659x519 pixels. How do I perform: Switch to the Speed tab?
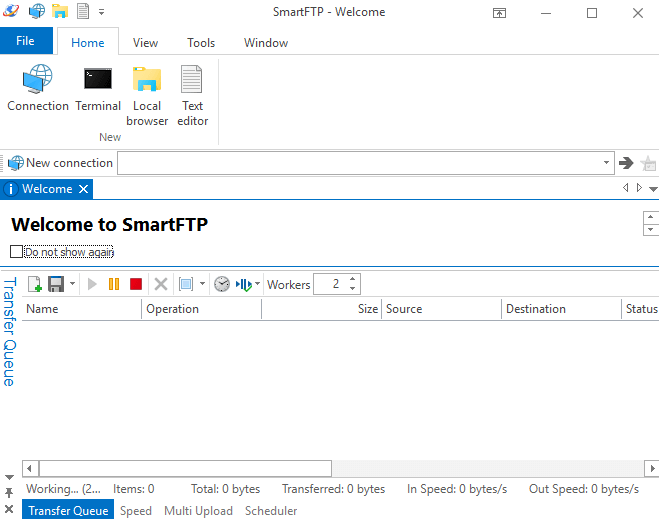coord(136,511)
